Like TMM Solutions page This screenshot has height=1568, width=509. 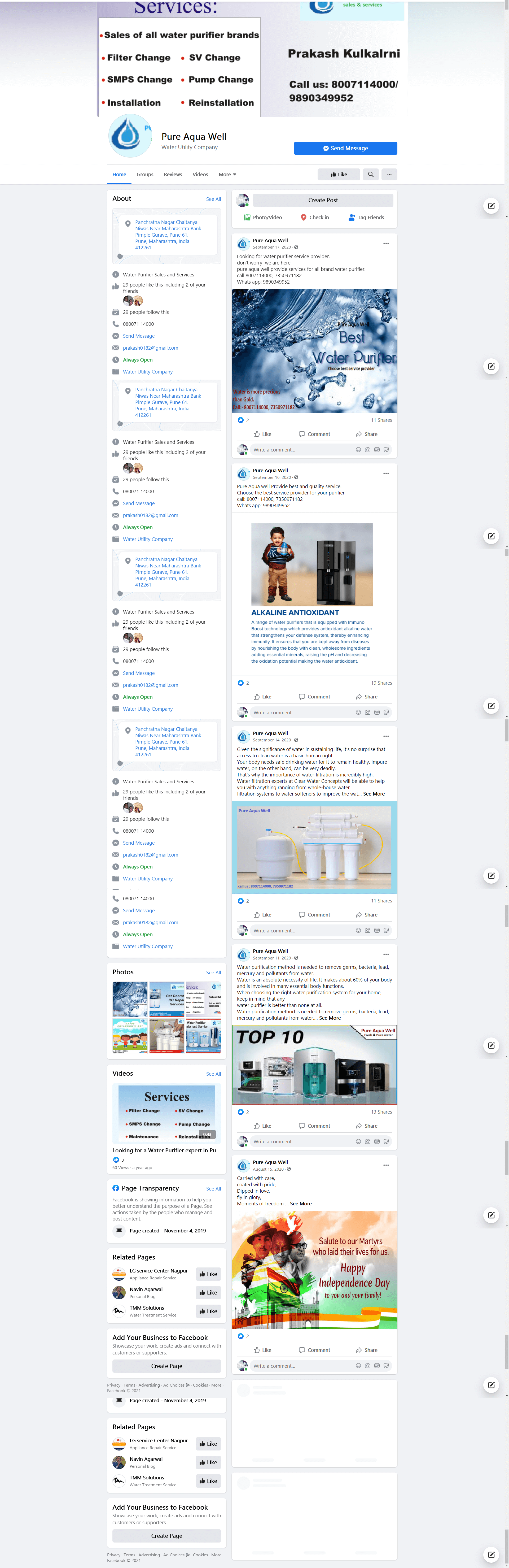point(208,1311)
